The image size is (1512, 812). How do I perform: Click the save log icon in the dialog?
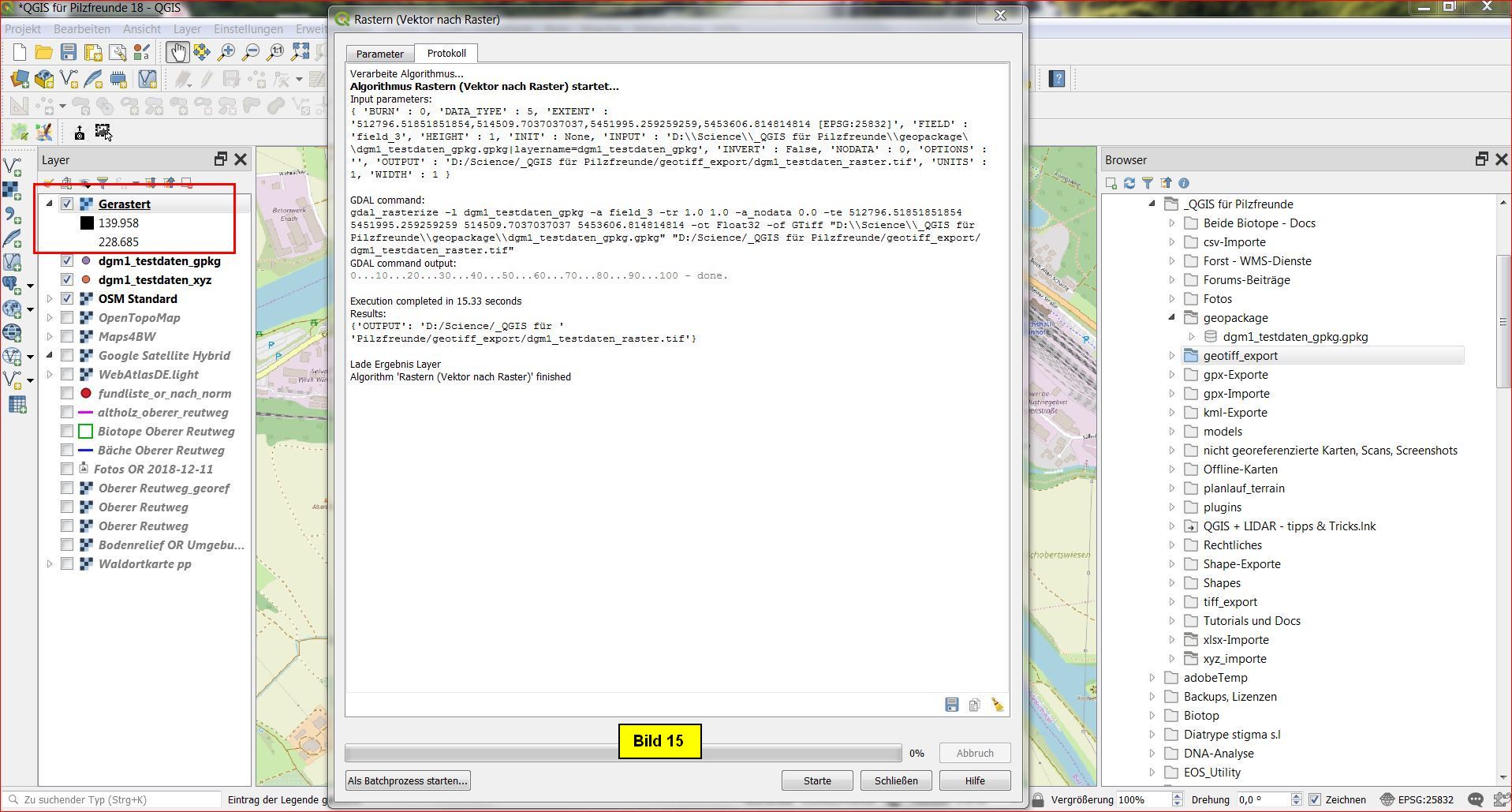tap(952, 705)
